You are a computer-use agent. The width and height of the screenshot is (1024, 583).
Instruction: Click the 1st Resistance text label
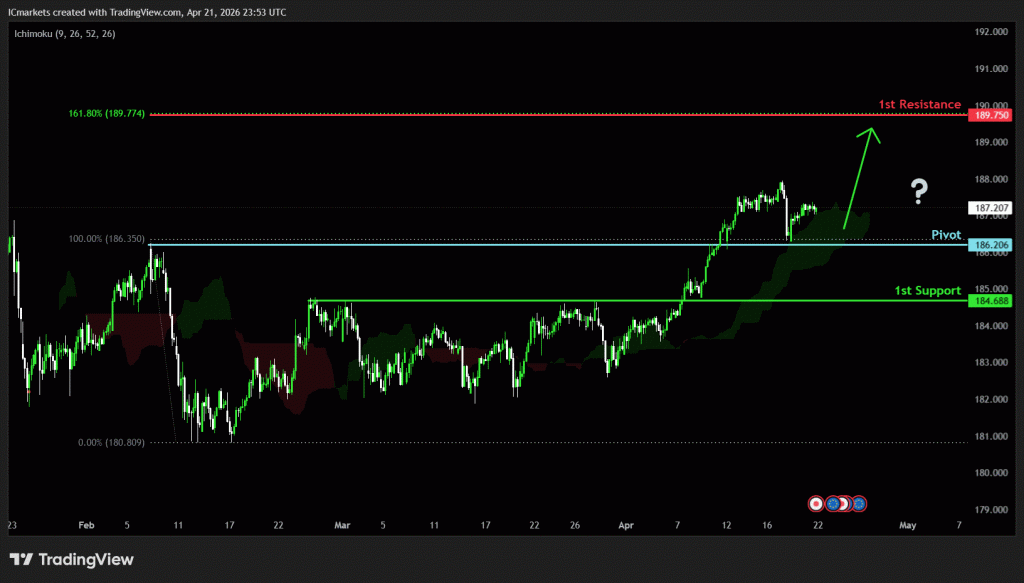pyautogui.click(x=919, y=104)
